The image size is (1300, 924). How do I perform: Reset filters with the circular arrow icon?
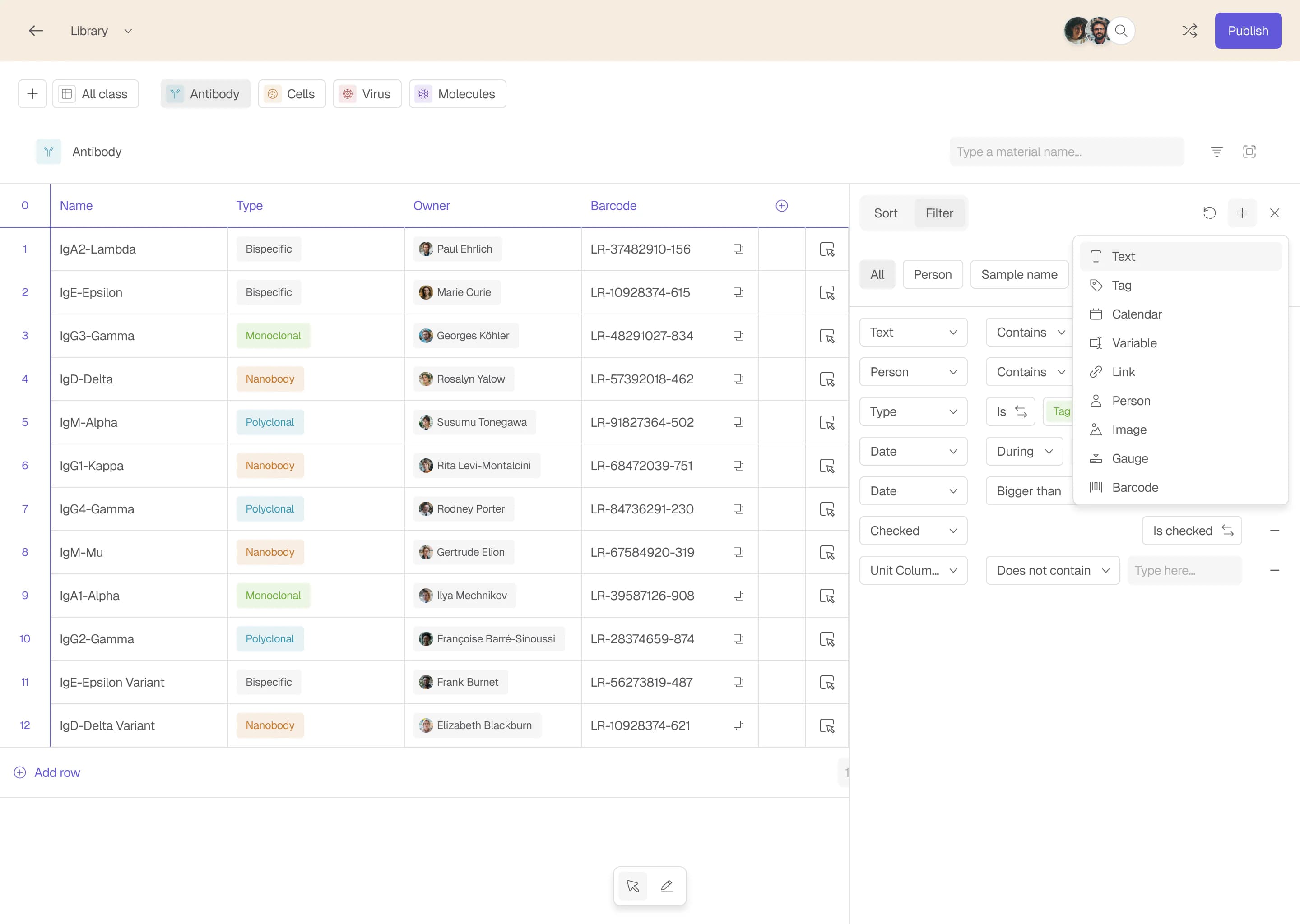point(1210,213)
